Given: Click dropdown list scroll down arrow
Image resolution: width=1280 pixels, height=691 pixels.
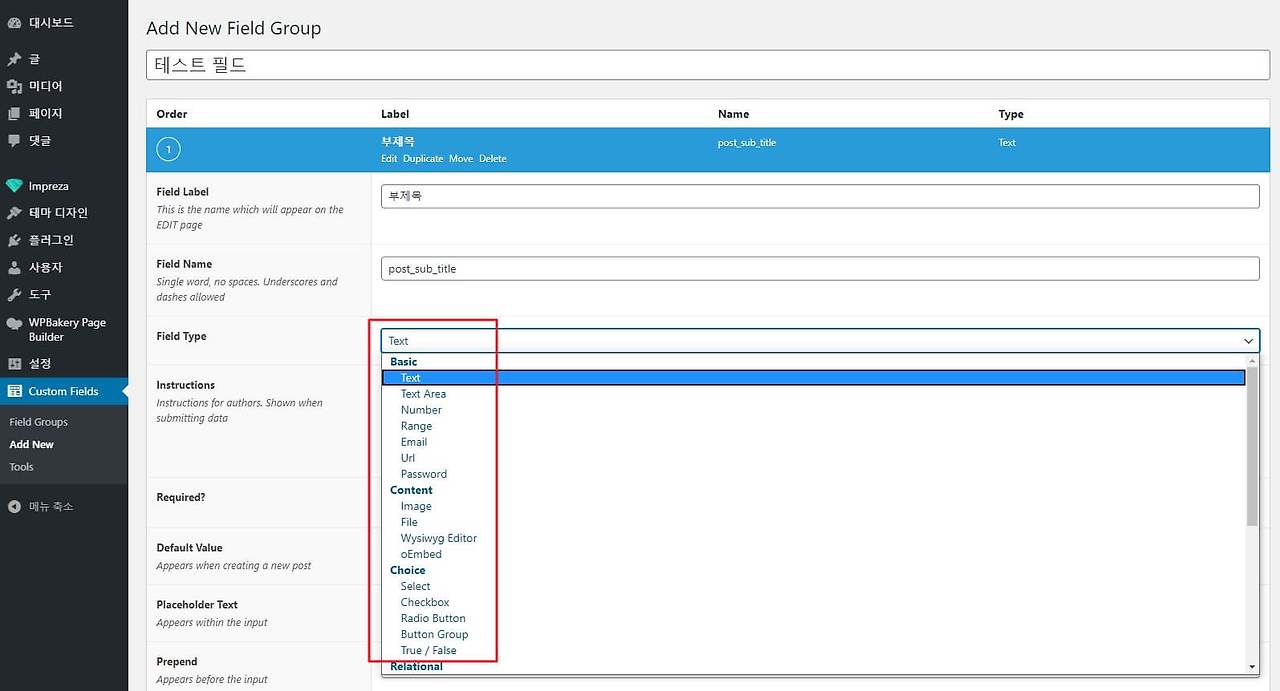Looking at the screenshot, I should point(1252,667).
